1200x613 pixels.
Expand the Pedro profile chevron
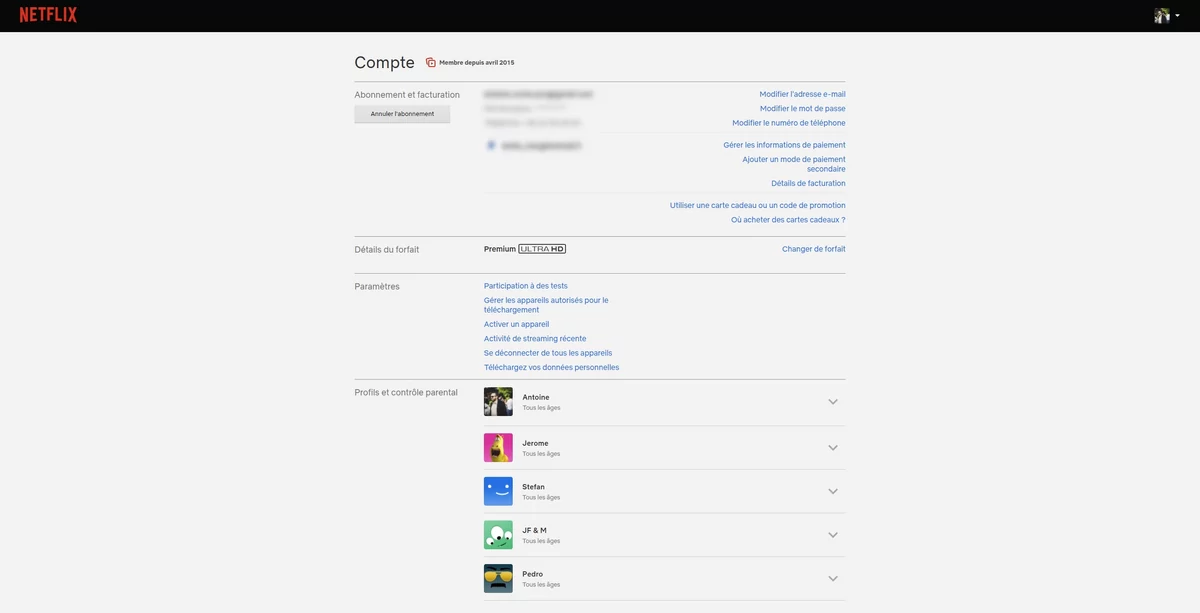[x=833, y=578]
